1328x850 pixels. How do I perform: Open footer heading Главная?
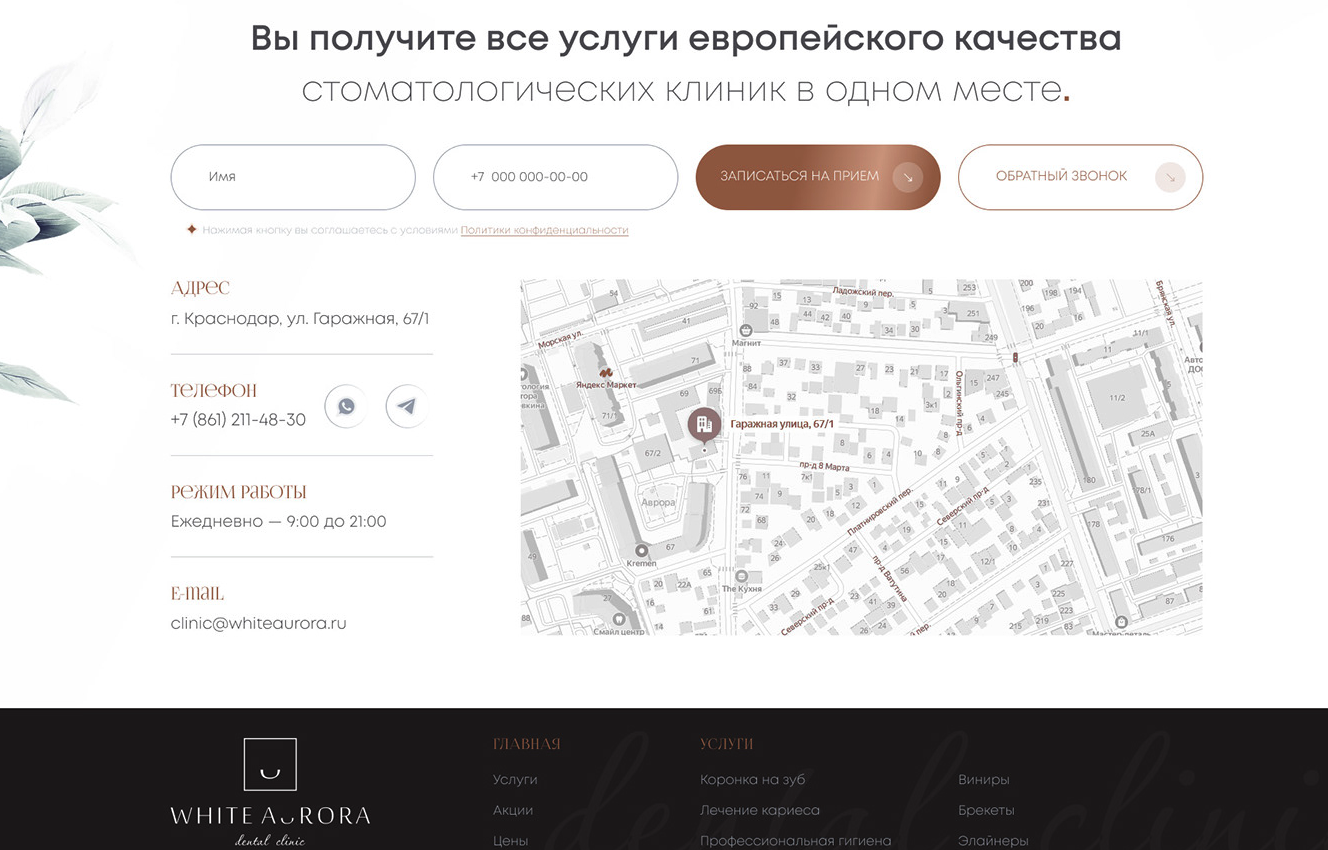[x=527, y=744]
